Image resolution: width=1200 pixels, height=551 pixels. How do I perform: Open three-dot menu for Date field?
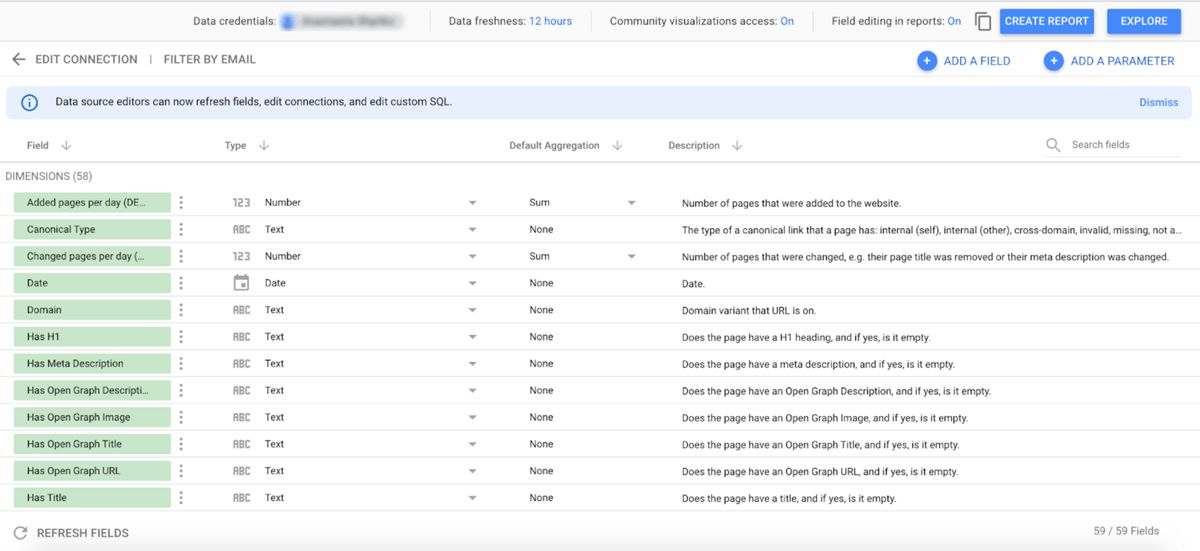tap(181, 283)
